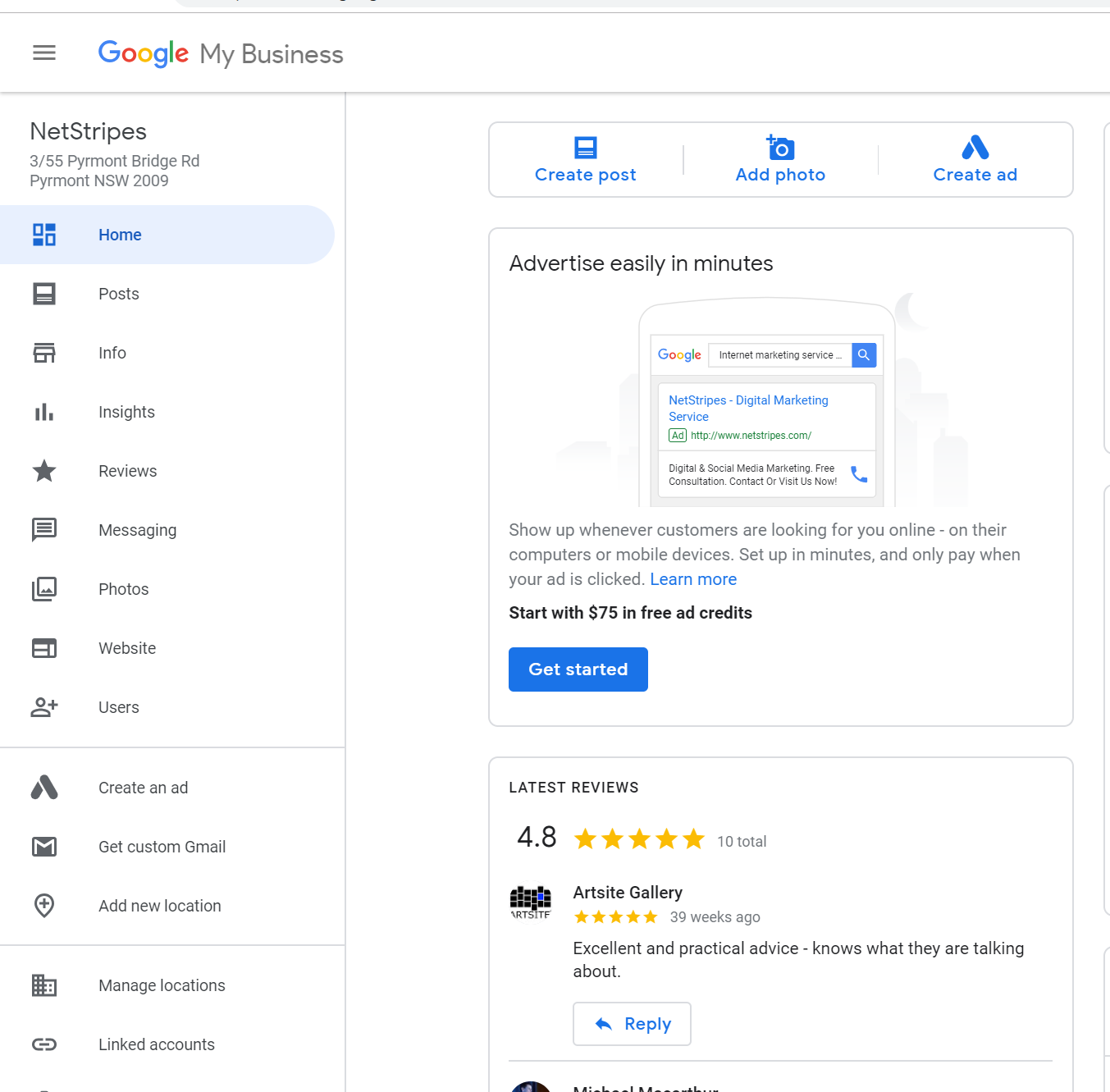Click the Create post icon
Image resolution: width=1110 pixels, height=1092 pixels.
click(586, 148)
